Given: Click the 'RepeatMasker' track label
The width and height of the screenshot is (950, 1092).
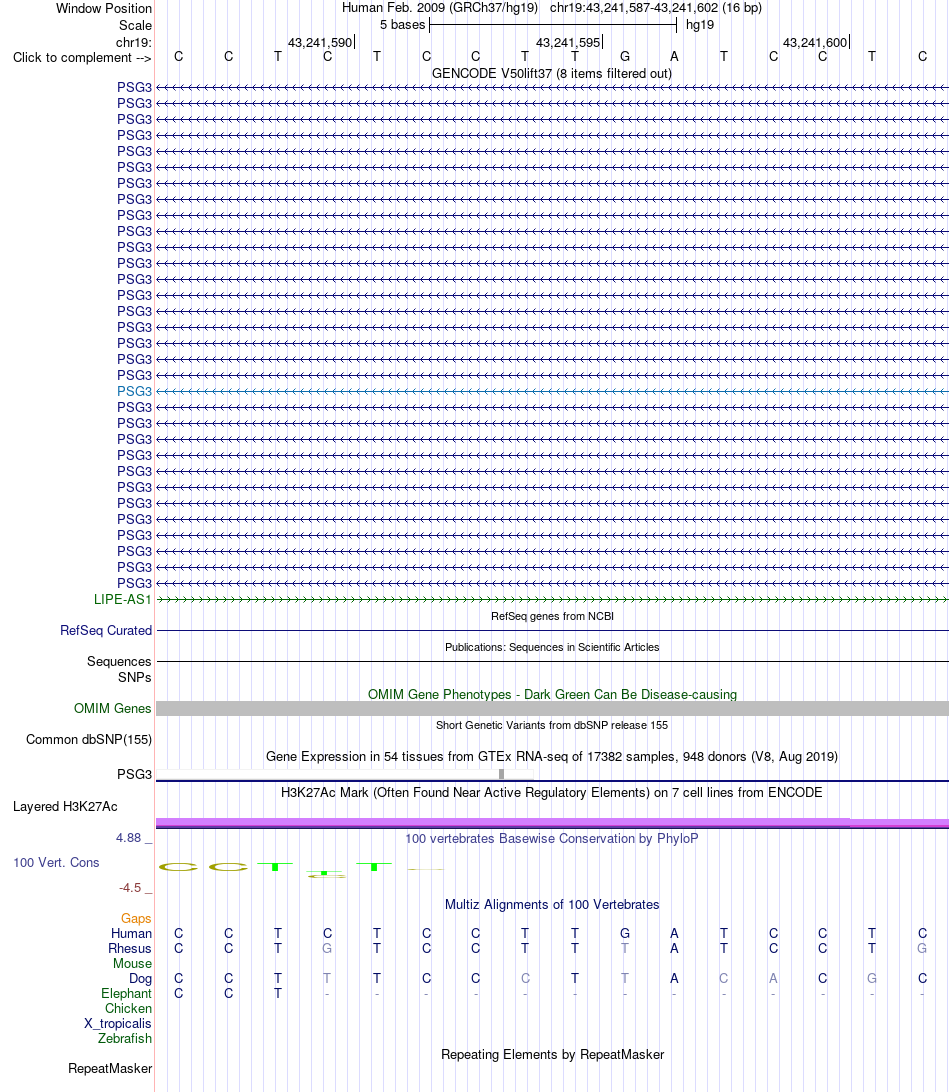Looking at the screenshot, I should tap(110, 1068).
